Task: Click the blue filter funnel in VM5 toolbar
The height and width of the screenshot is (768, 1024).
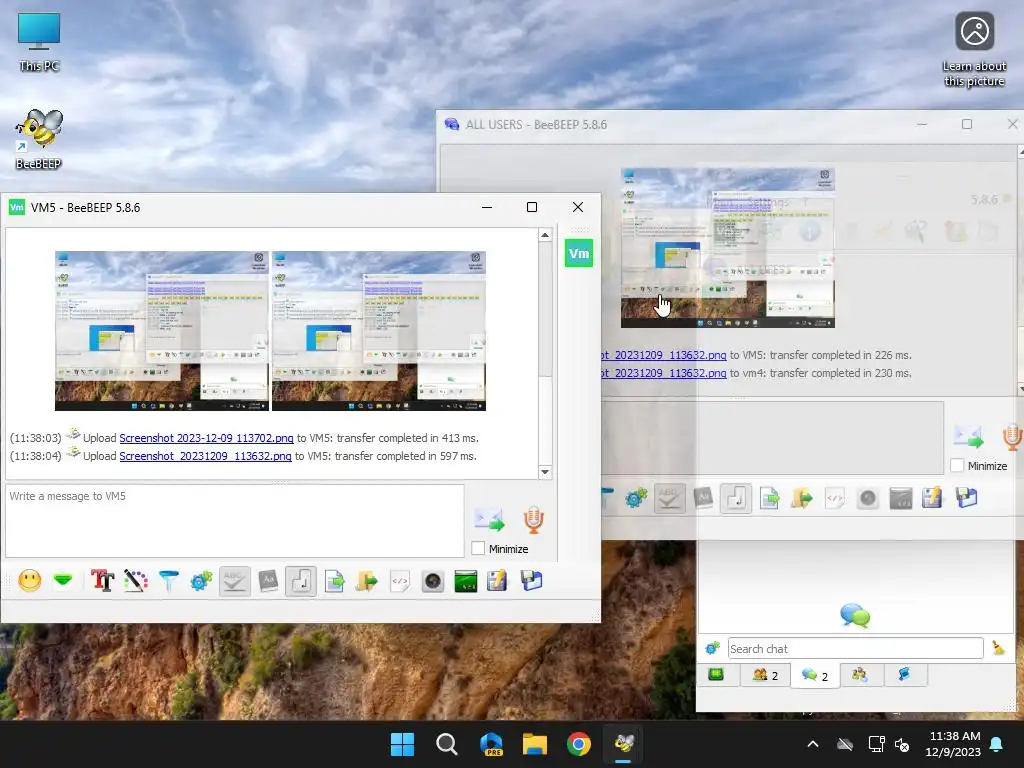Action: pyautogui.click(x=168, y=581)
